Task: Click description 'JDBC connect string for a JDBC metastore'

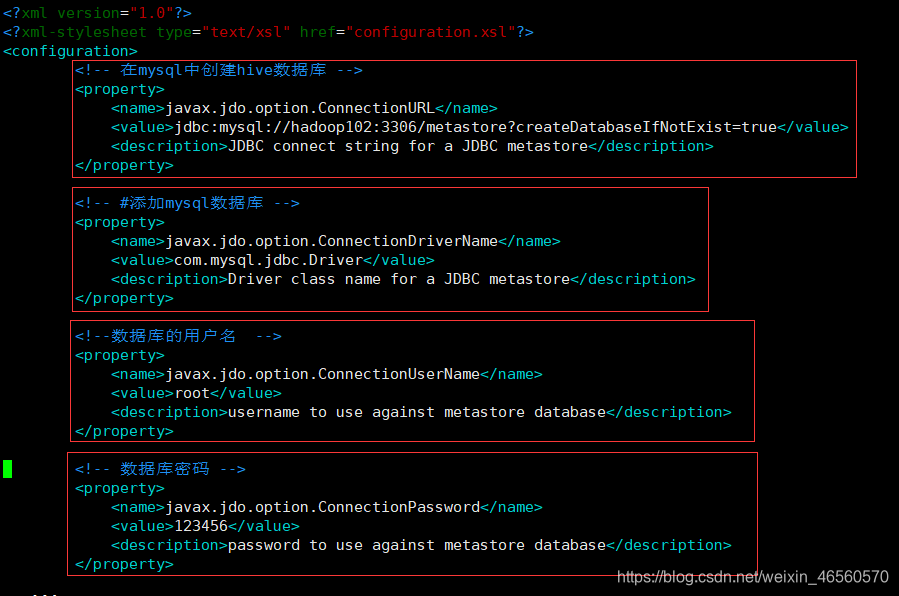Action: 412,146
